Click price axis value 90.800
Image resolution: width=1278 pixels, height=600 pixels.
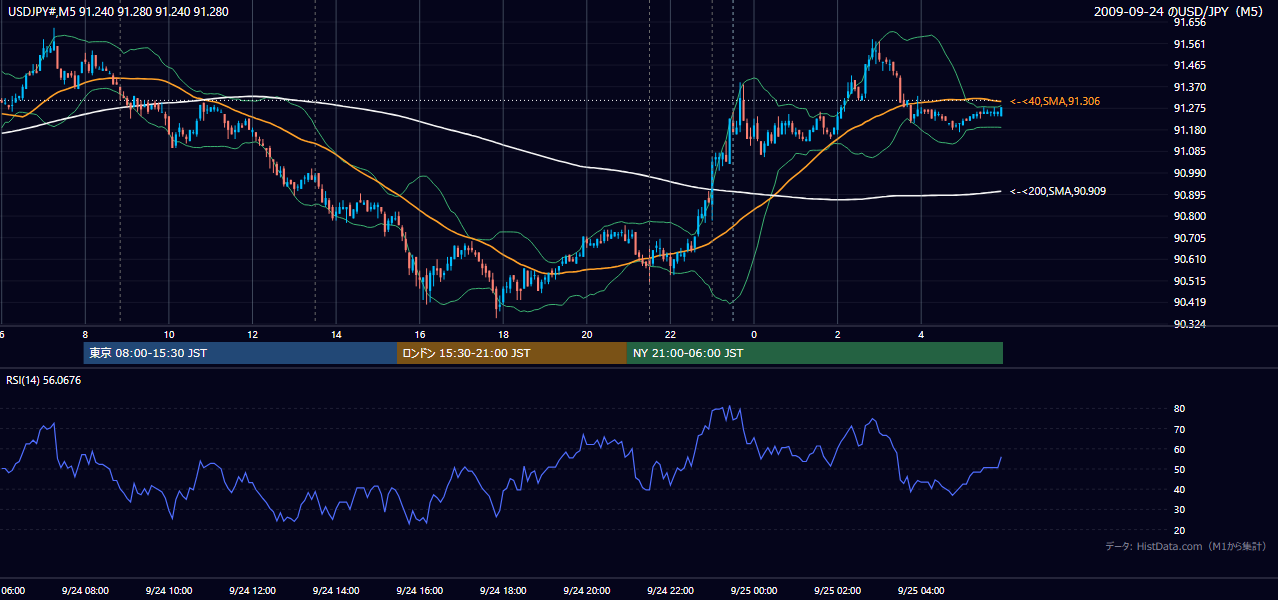(x=1189, y=216)
